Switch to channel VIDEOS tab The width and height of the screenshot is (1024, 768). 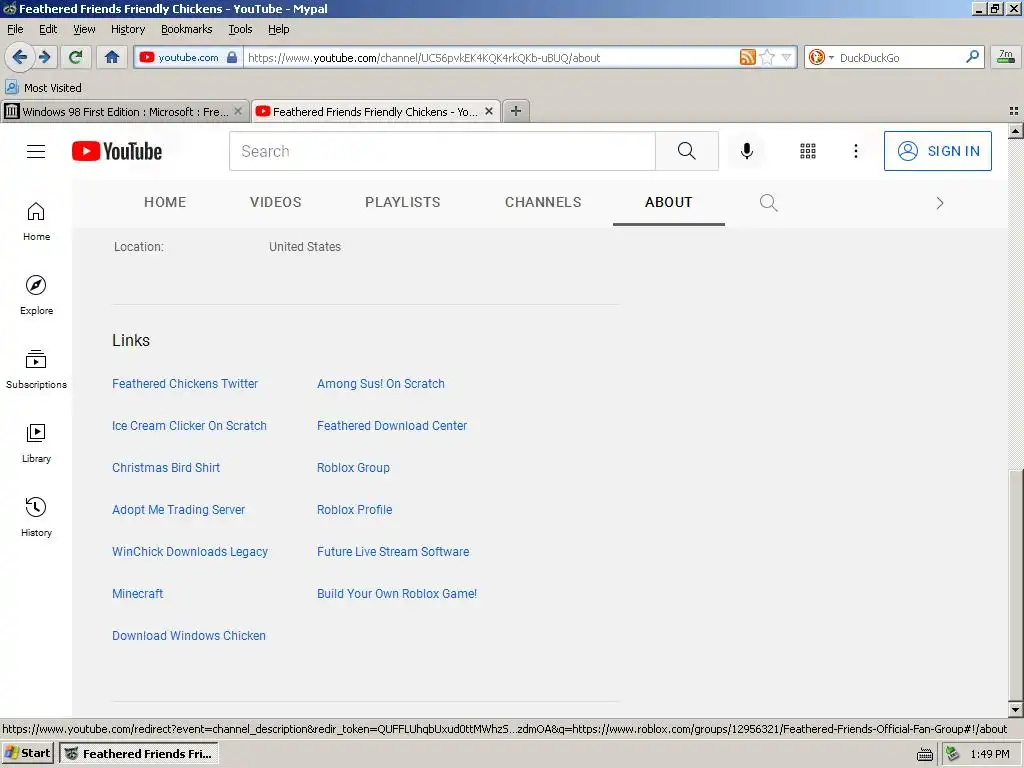(x=276, y=202)
